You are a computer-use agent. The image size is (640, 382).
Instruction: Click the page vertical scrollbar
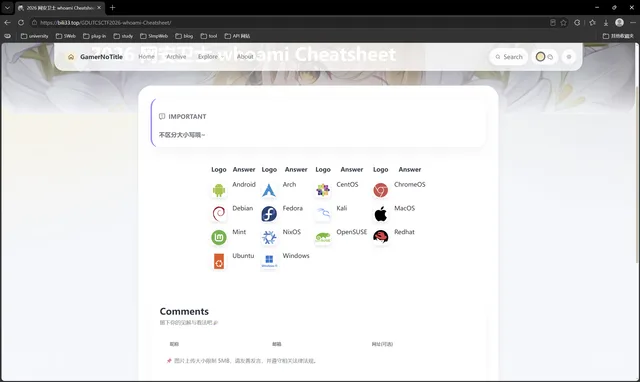(x=637, y=175)
